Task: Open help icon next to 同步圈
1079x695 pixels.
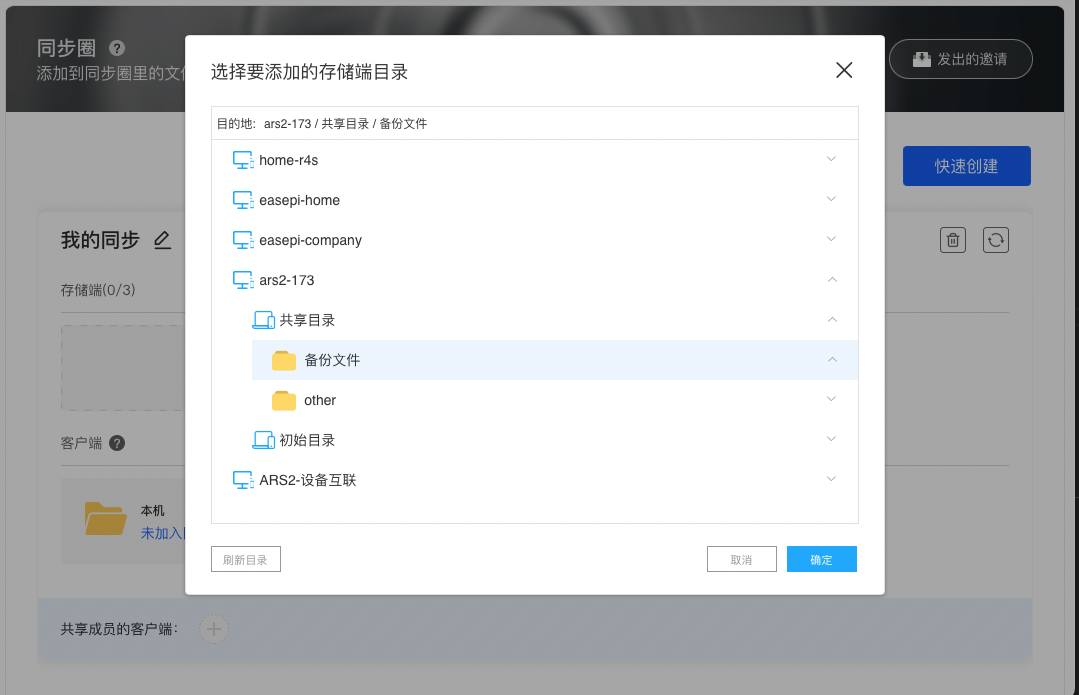Action: click(117, 48)
